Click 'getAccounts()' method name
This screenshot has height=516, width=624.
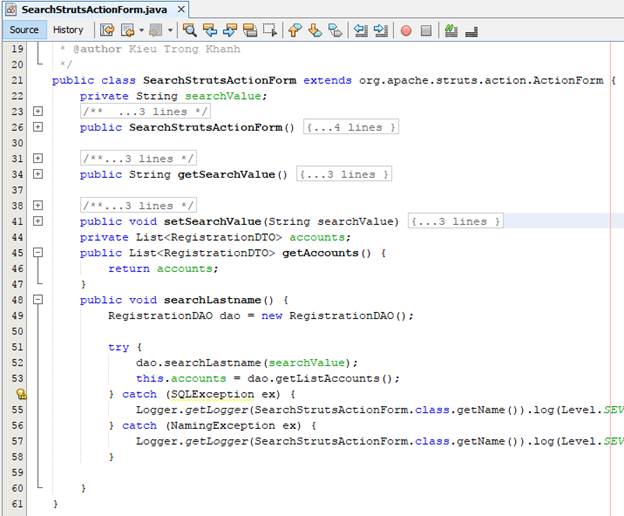[327, 253]
